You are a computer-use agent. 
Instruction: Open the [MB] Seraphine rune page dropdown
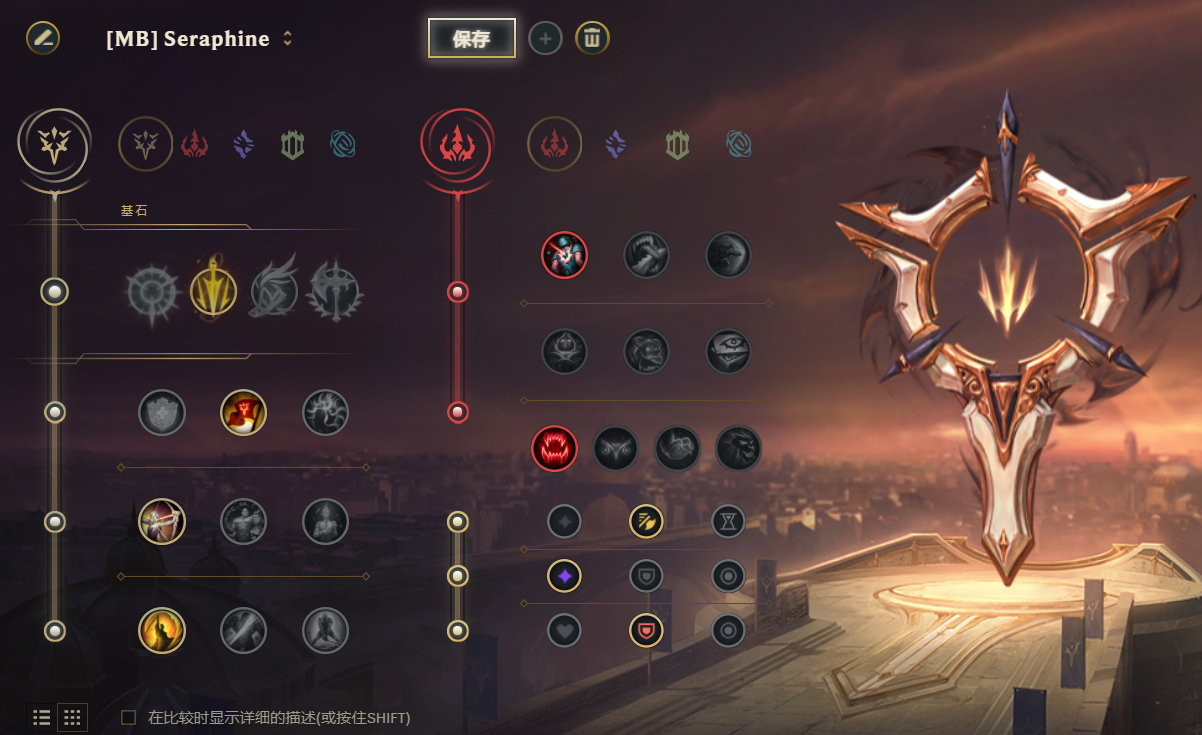point(200,39)
